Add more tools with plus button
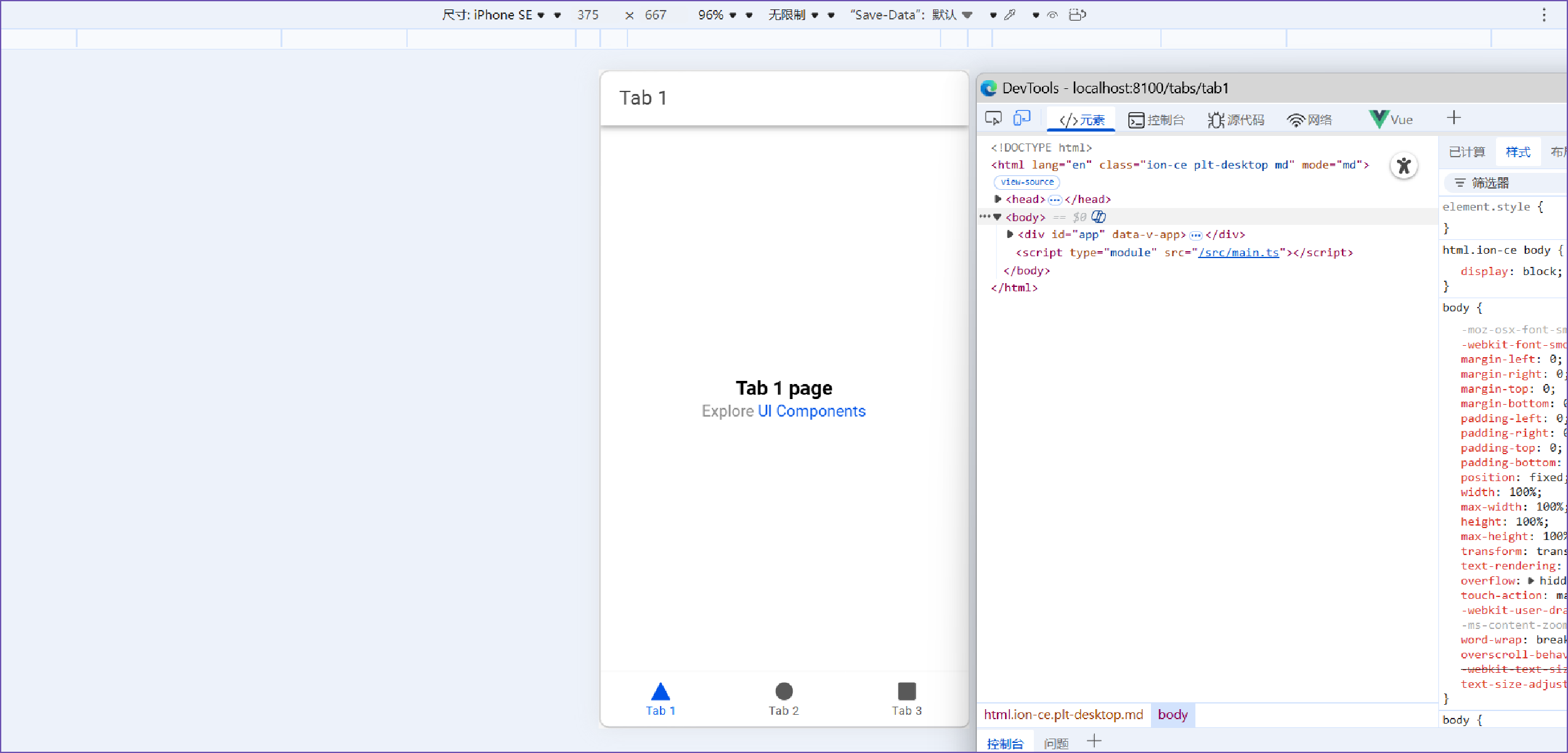Image resolution: width=1568 pixels, height=753 pixels. click(x=1454, y=118)
